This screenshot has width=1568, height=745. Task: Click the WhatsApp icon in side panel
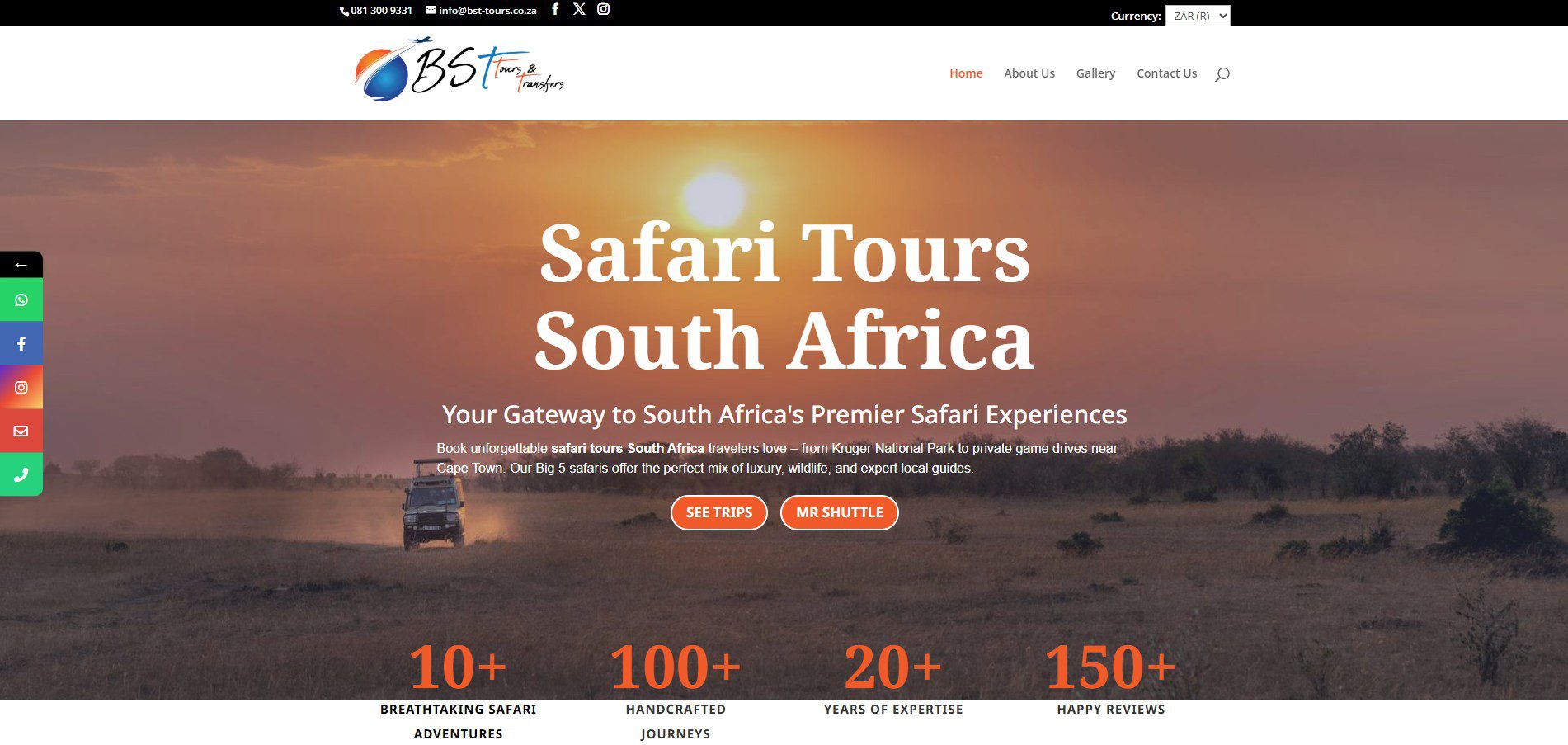[x=21, y=300]
